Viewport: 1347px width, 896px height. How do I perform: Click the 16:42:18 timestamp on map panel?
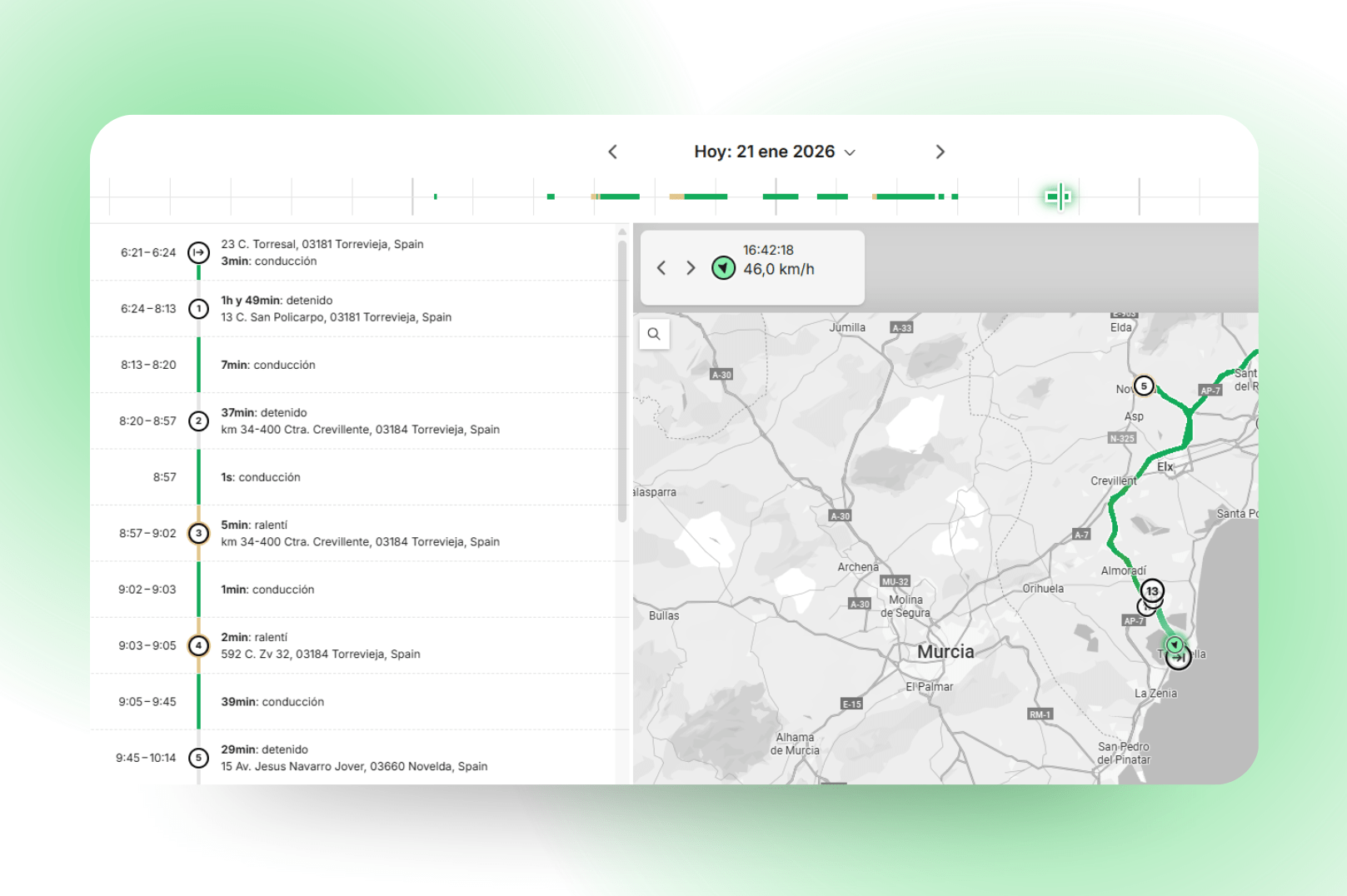(768, 250)
